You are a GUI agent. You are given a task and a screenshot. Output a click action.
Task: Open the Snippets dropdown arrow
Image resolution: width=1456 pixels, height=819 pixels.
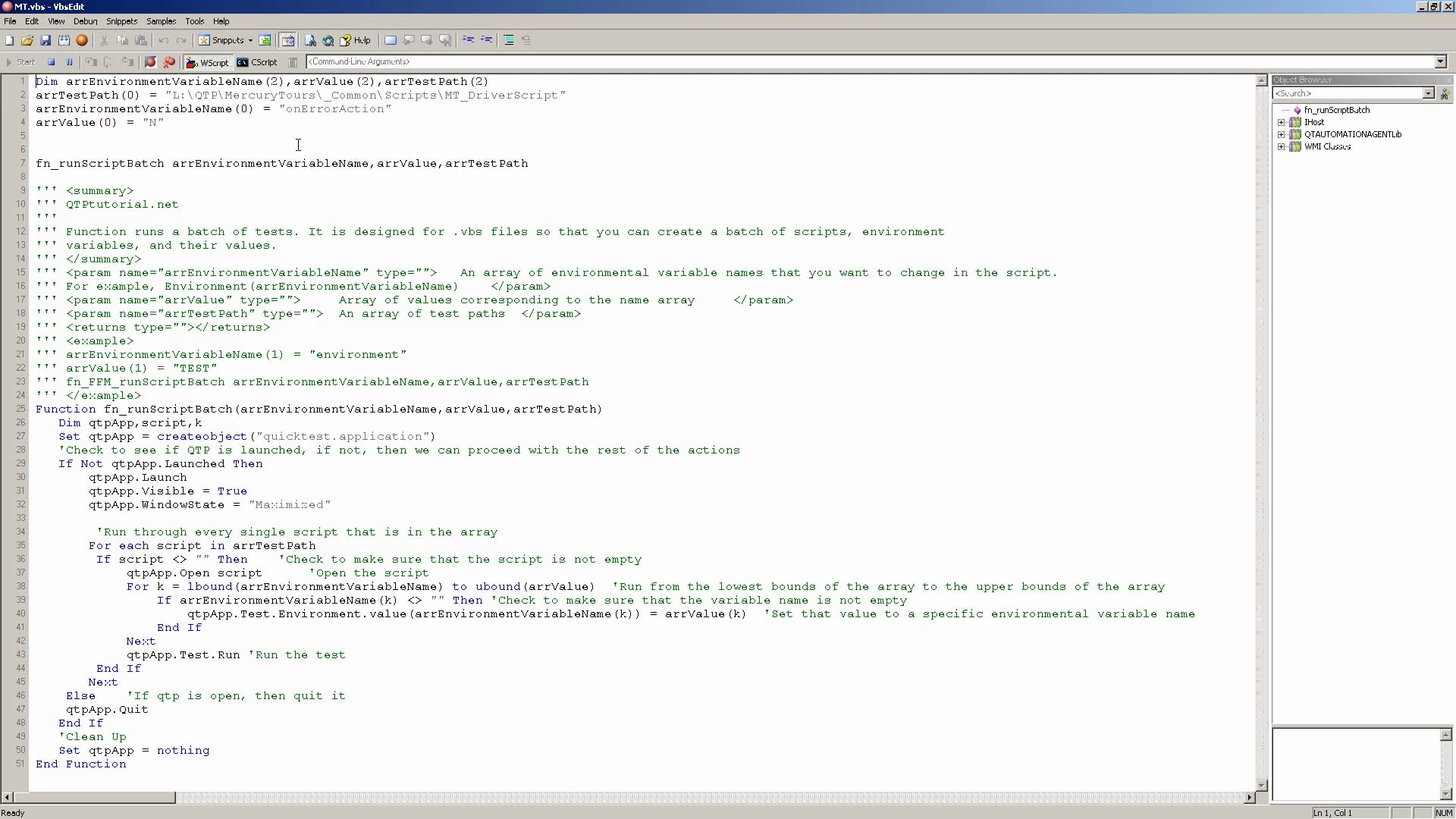(250, 40)
